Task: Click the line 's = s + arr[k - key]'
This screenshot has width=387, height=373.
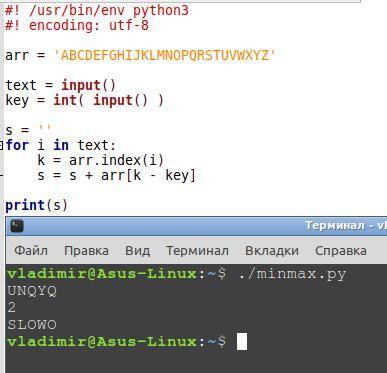Action: click(116, 175)
